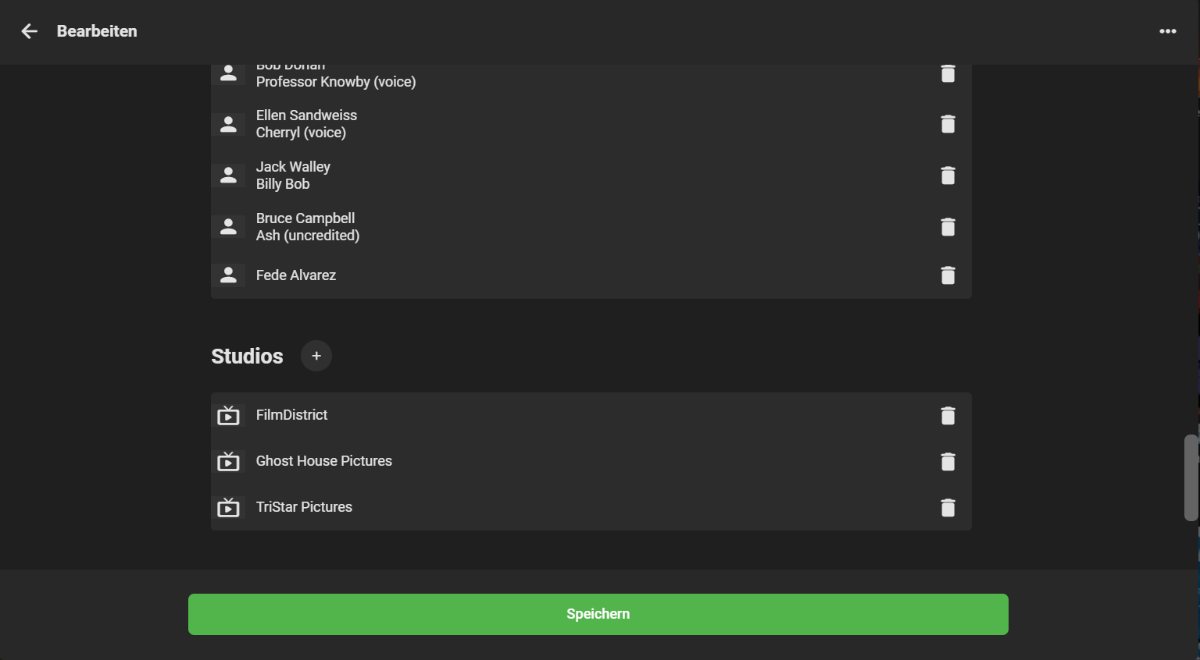Image resolution: width=1200 pixels, height=660 pixels.
Task: Select Ghost House Pictures list item
Action: [324, 461]
